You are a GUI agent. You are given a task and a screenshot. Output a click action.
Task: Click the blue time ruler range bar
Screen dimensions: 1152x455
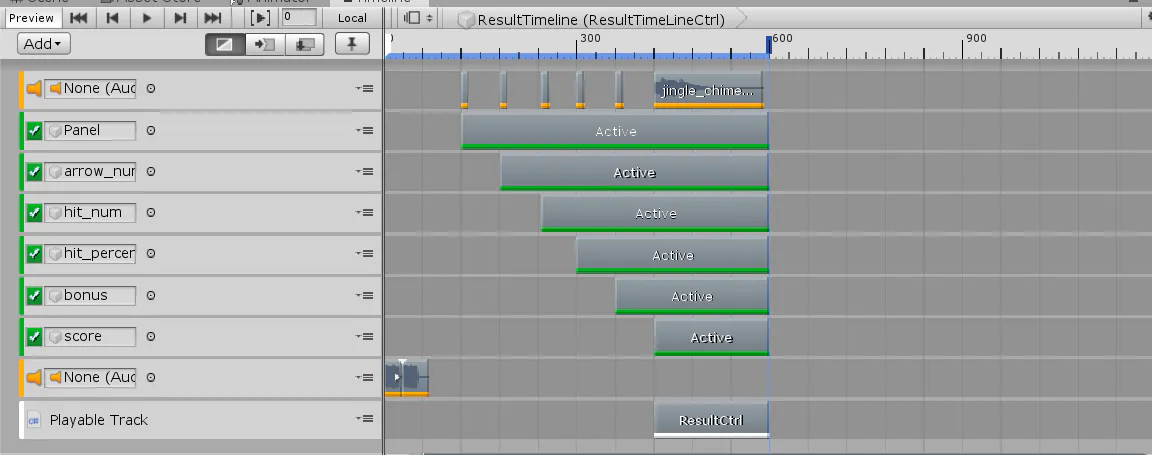(576, 56)
